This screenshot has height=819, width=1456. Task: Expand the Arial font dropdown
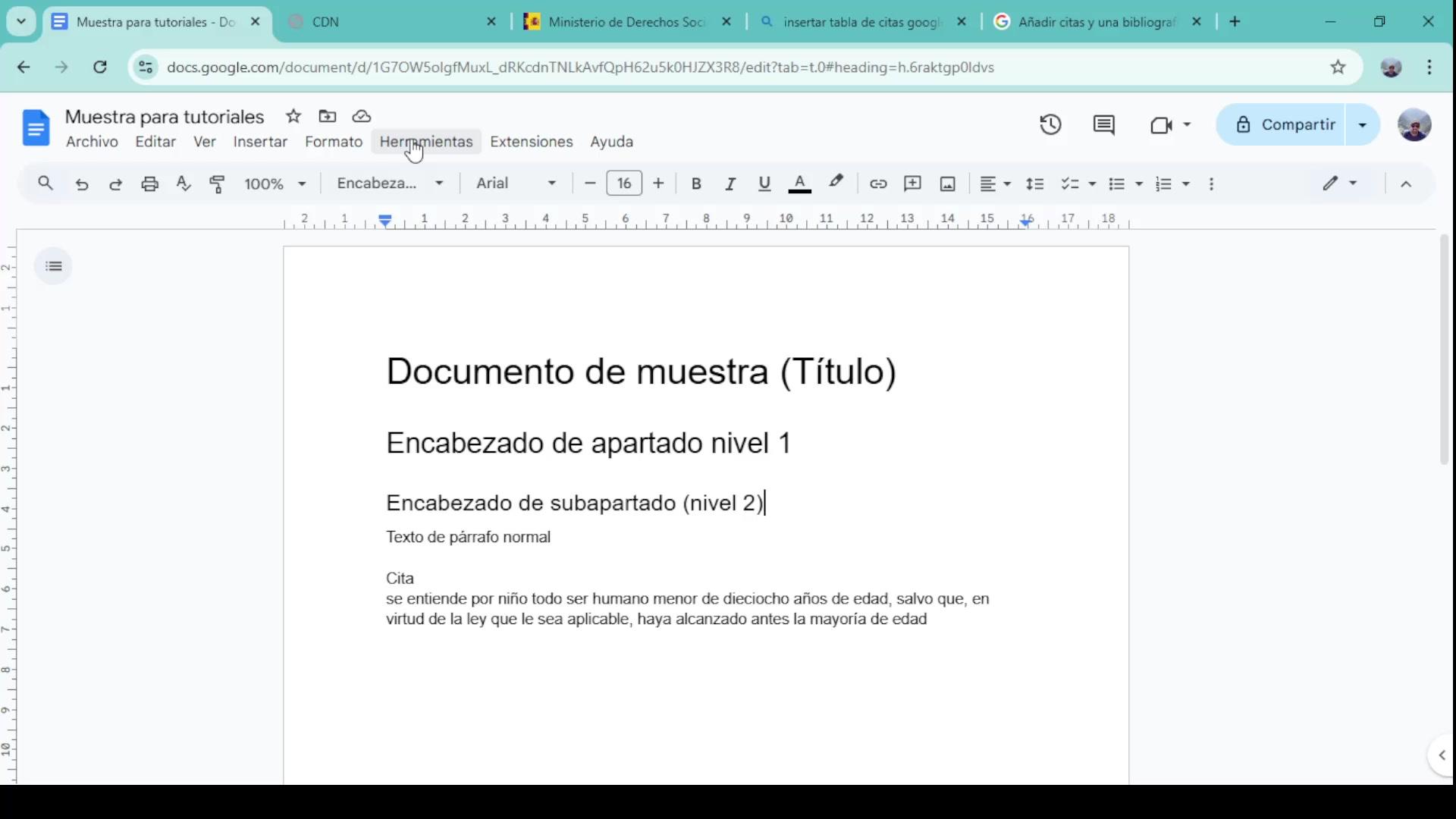[516, 184]
